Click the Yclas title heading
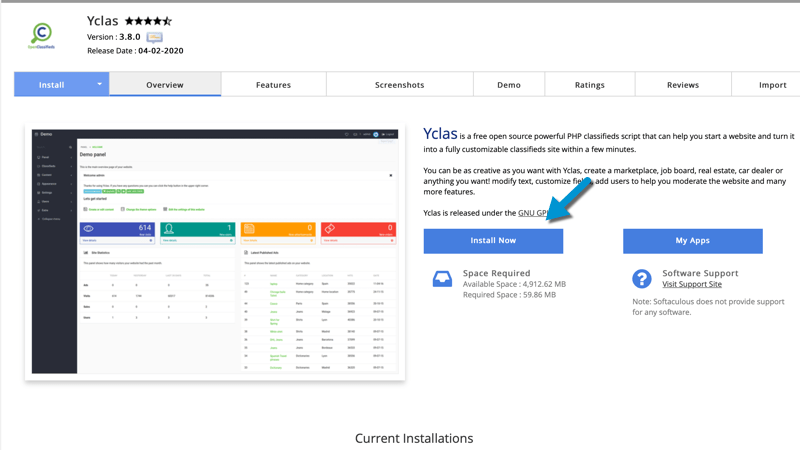Screen dimensions: 800x450 [x=103, y=21]
